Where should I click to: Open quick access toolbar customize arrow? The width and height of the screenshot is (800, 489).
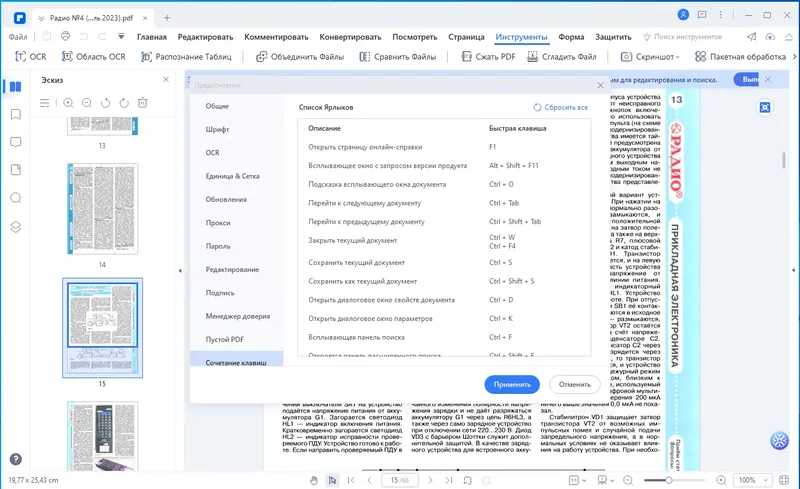coord(121,36)
